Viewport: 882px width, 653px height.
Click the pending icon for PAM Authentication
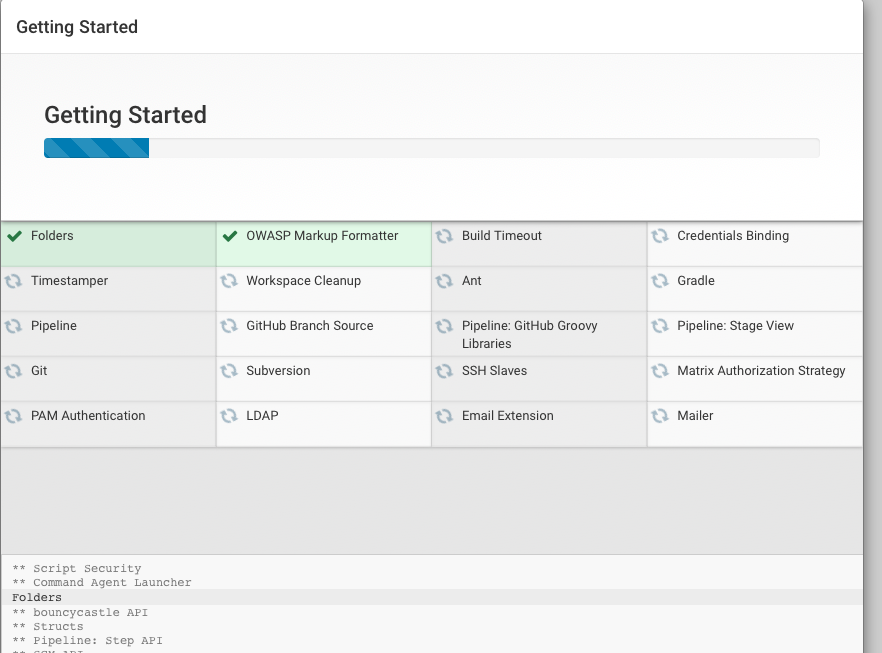click(x=14, y=416)
